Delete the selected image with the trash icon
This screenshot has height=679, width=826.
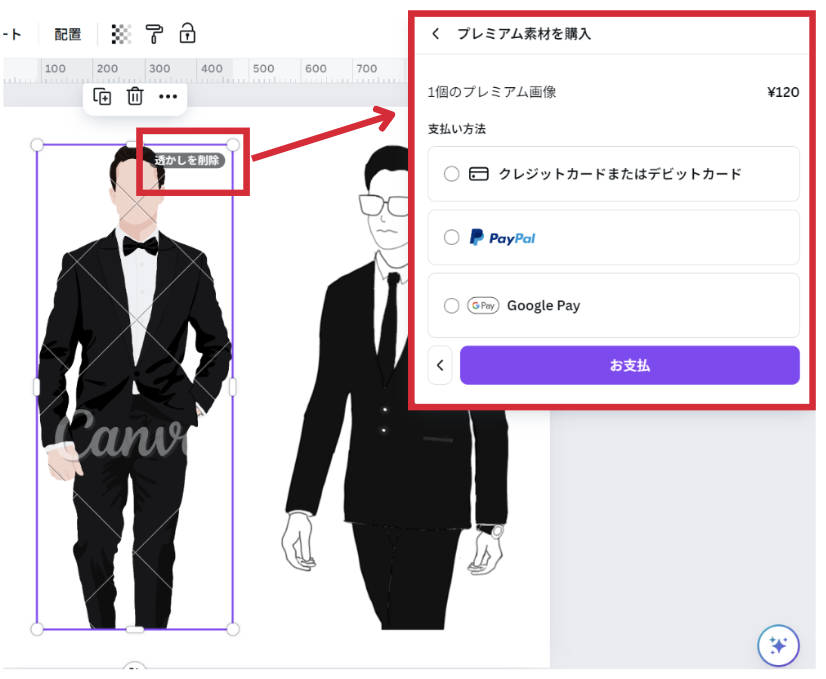pyautogui.click(x=135, y=96)
